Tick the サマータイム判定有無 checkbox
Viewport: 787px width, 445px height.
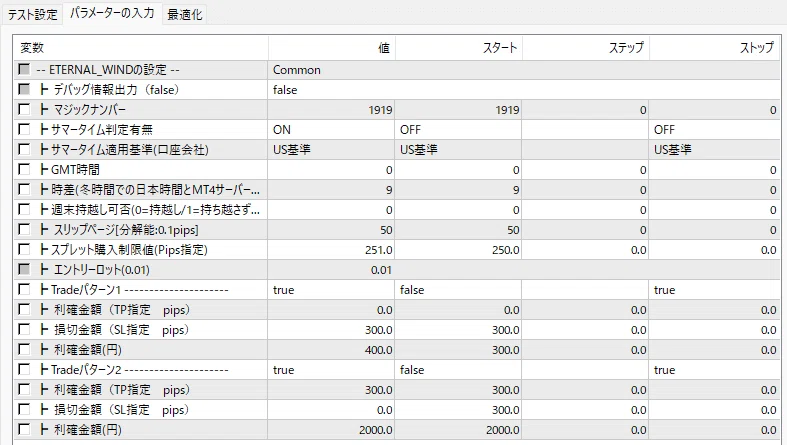[x=24, y=129]
